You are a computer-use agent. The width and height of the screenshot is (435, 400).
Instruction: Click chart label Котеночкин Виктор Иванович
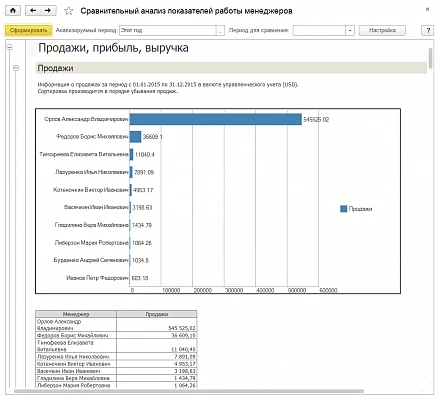point(90,190)
